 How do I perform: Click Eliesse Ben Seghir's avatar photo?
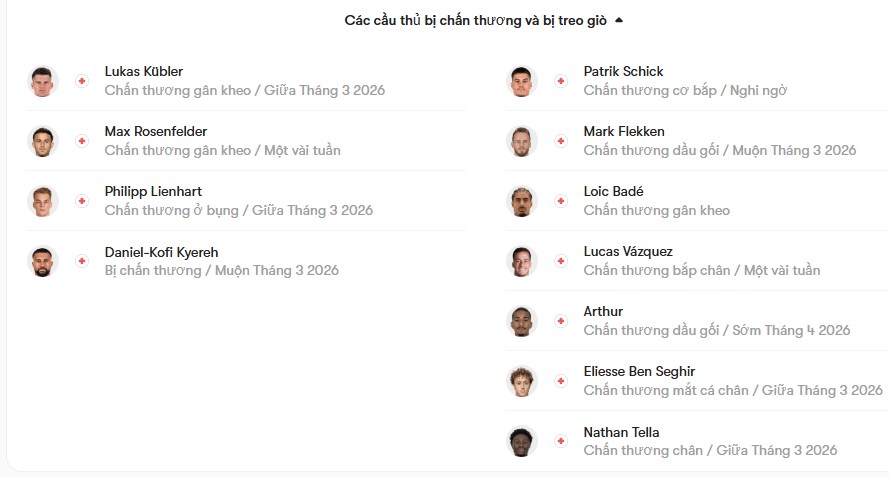point(522,381)
